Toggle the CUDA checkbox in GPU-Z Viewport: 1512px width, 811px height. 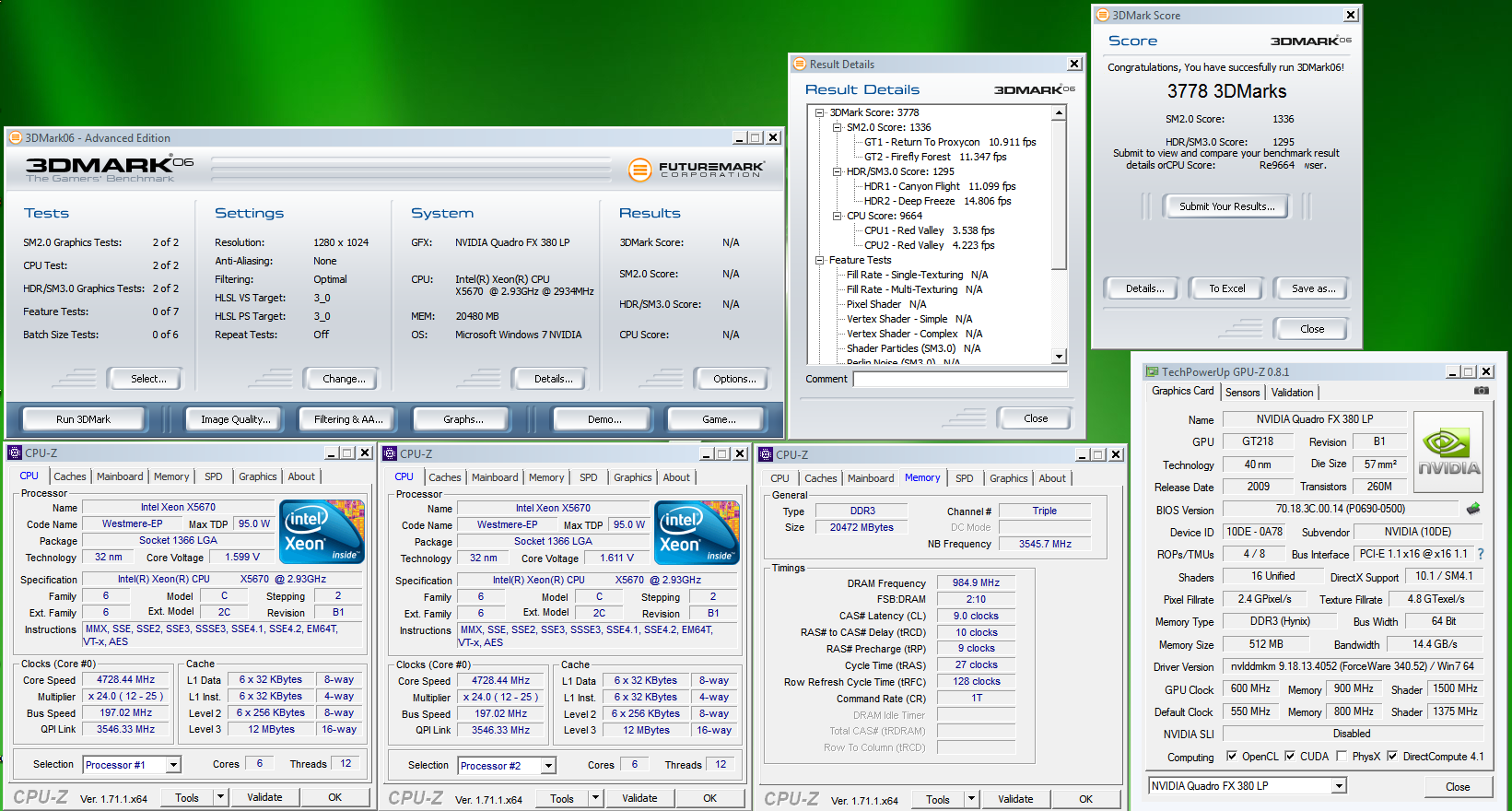(x=1290, y=756)
